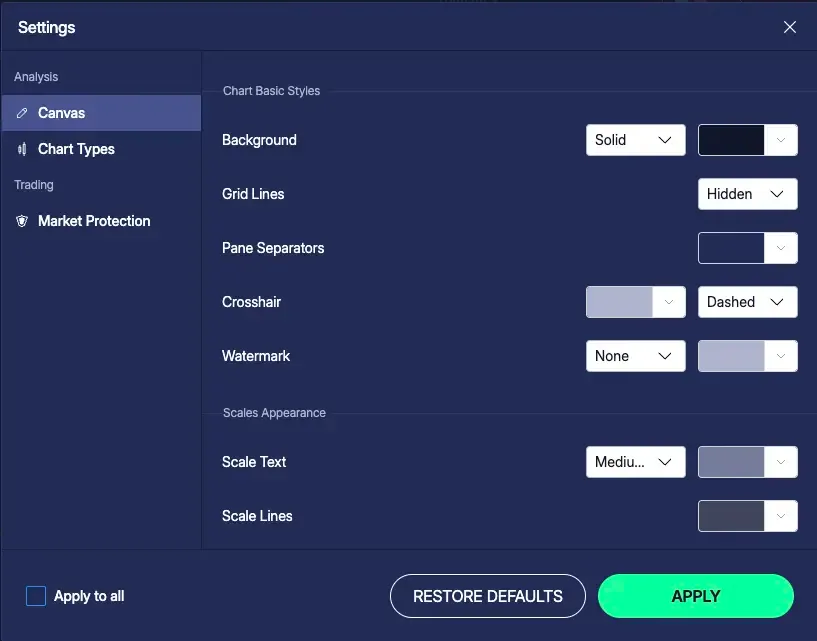Click the Watermark label text
The image size is (817, 641).
click(x=256, y=356)
